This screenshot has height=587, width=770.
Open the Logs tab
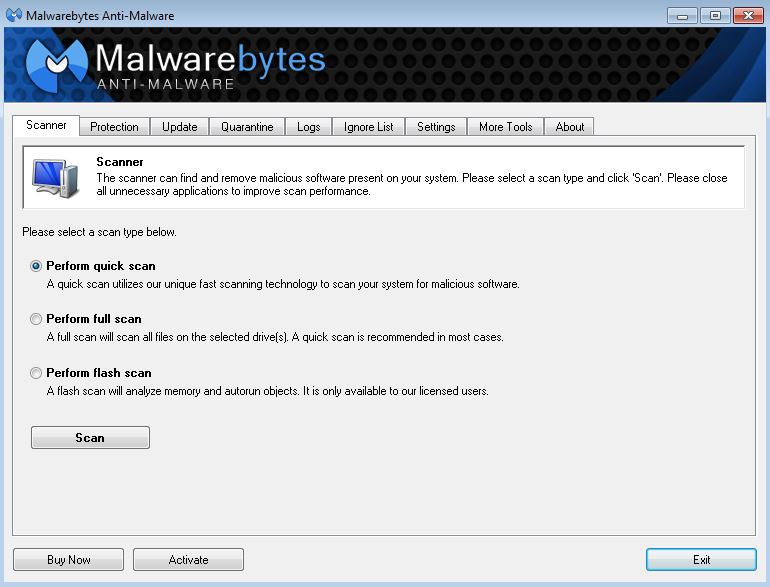coord(308,127)
